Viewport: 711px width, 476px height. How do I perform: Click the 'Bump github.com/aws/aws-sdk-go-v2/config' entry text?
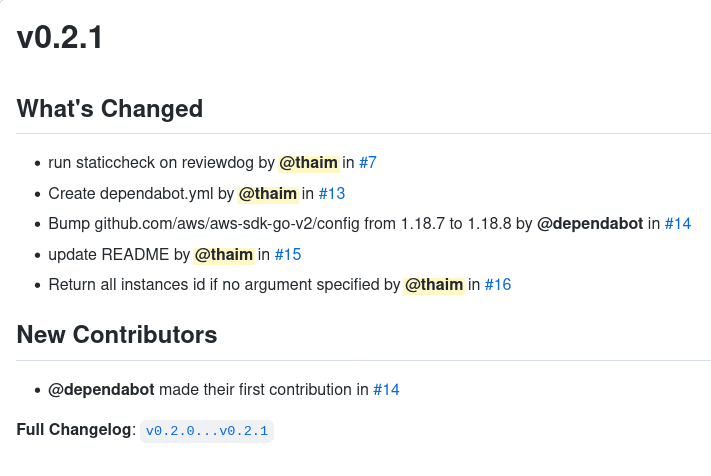click(x=204, y=223)
